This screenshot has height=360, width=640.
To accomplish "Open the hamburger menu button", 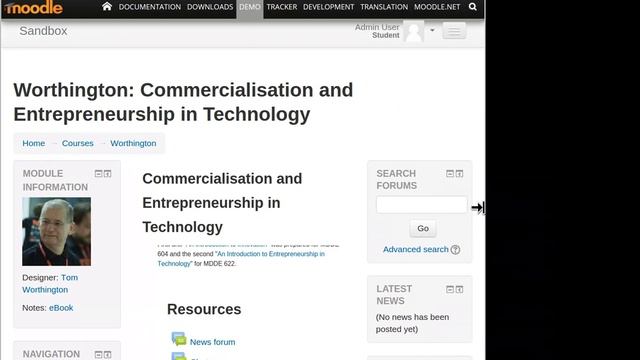I will click(454, 31).
